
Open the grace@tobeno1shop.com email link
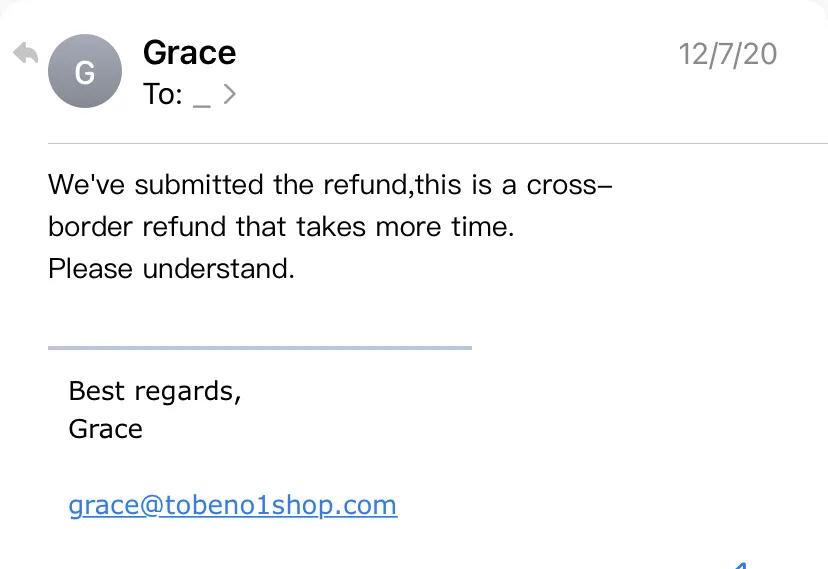click(233, 506)
